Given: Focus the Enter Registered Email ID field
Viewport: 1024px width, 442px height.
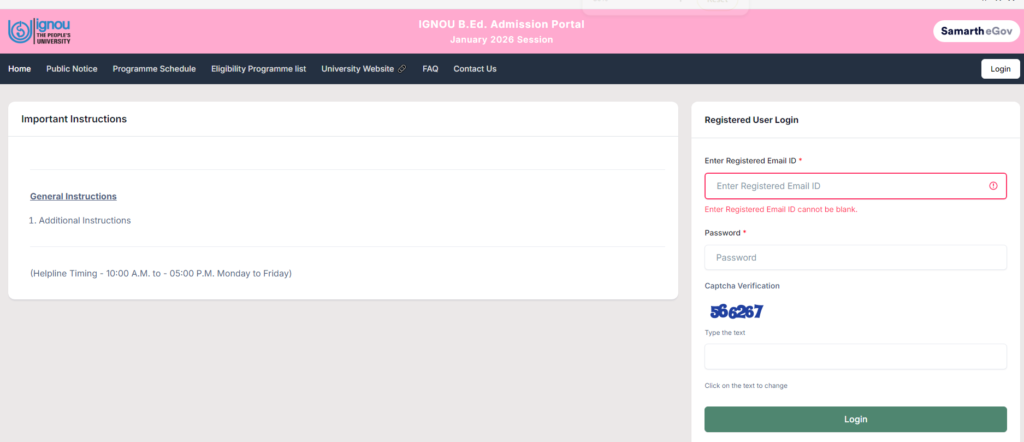Looking at the screenshot, I should click(855, 186).
